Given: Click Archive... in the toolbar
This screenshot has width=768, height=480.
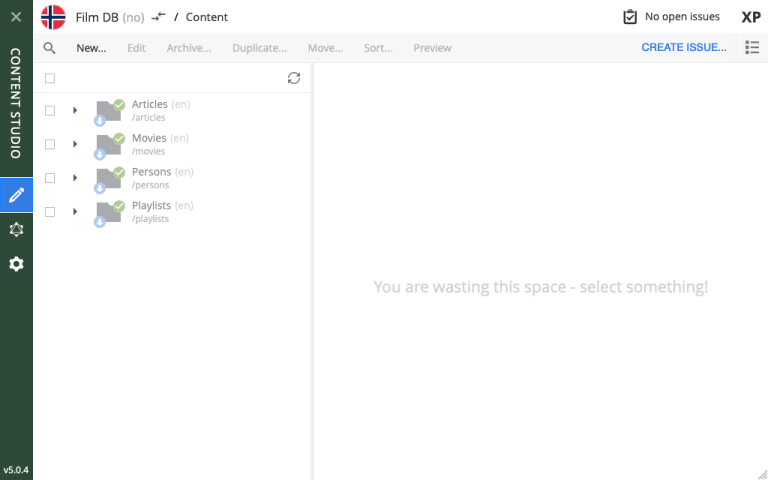Looking at the screenshot, I should [189, 48].
